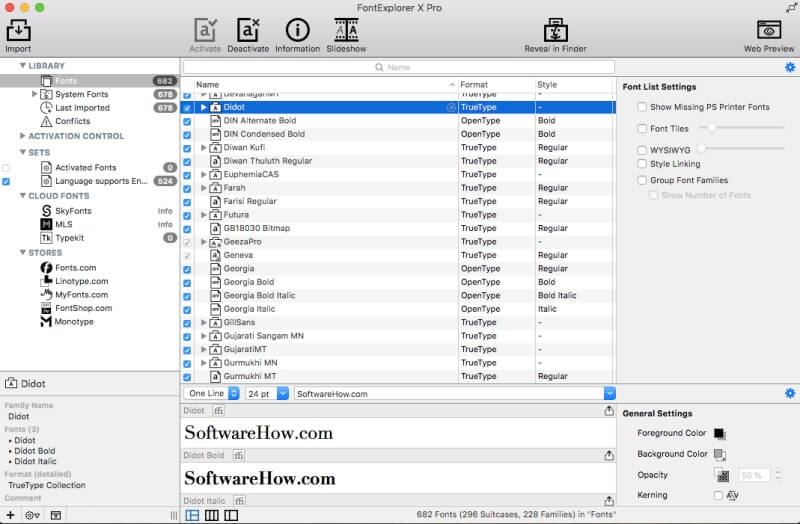The width and height of the screenshot is (800, 524).
Task: Open the One Line preview mode dropdown
Action: 212,393
